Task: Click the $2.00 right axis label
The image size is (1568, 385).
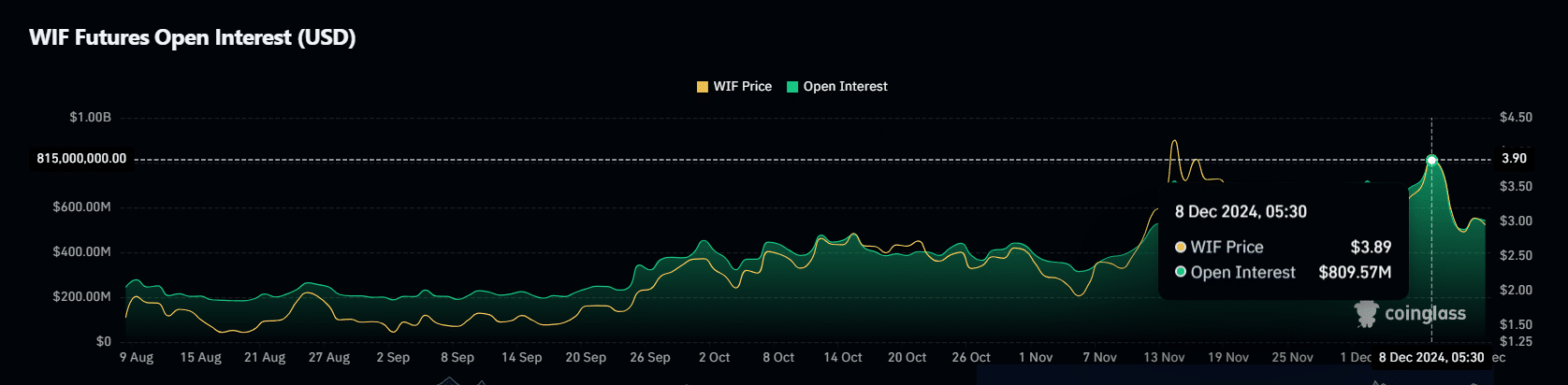Action: [x=1516, y=290]
